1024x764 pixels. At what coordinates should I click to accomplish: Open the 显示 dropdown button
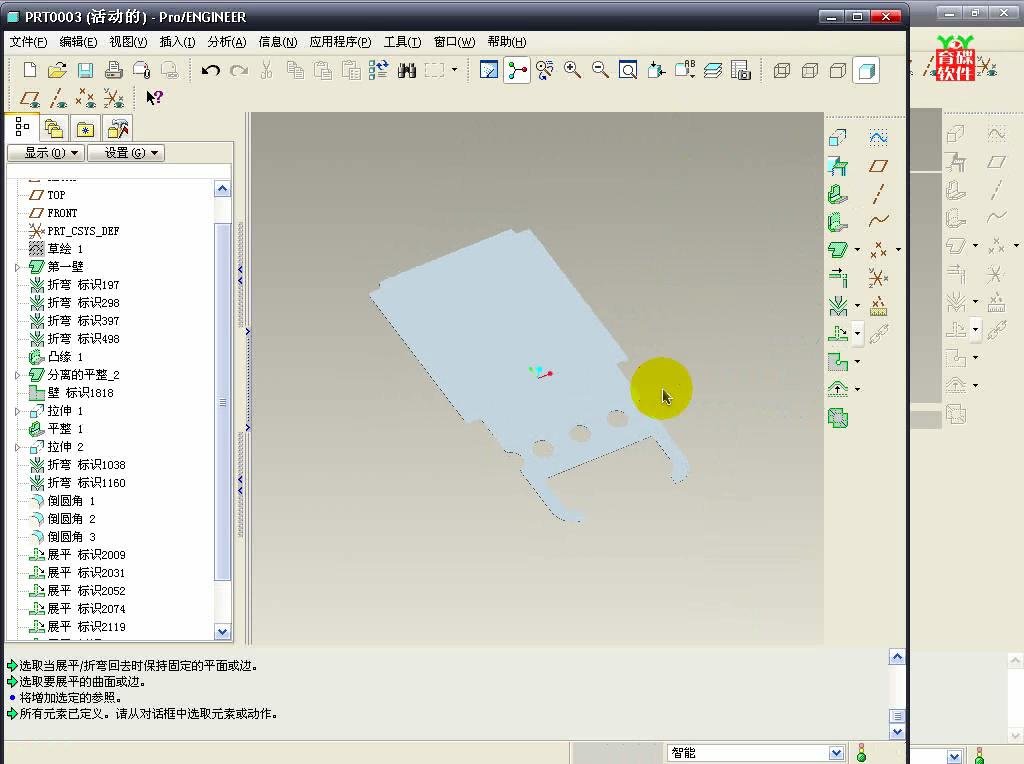click(46, 153)
